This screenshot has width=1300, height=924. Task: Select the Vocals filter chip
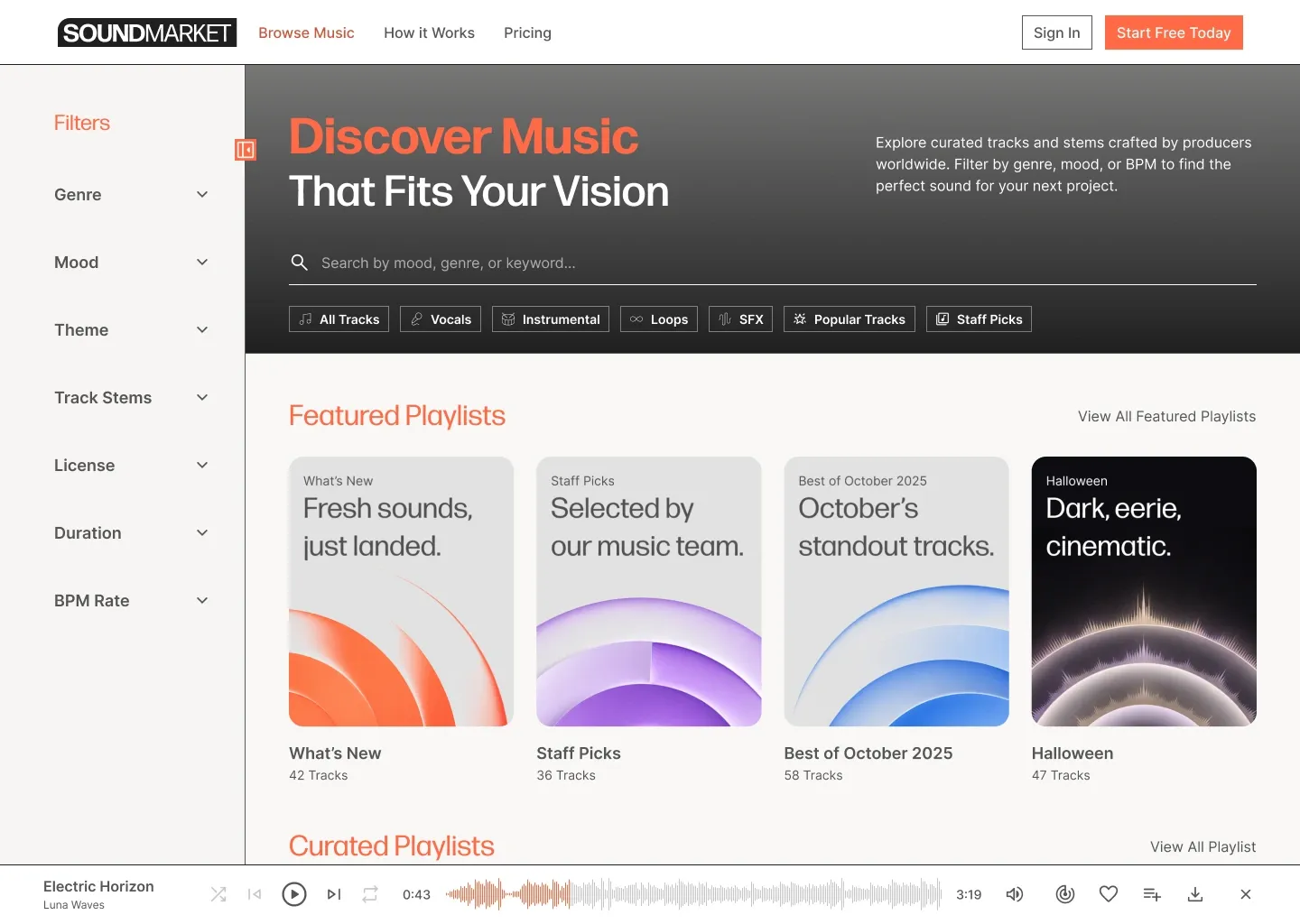[x=441, y=319]
